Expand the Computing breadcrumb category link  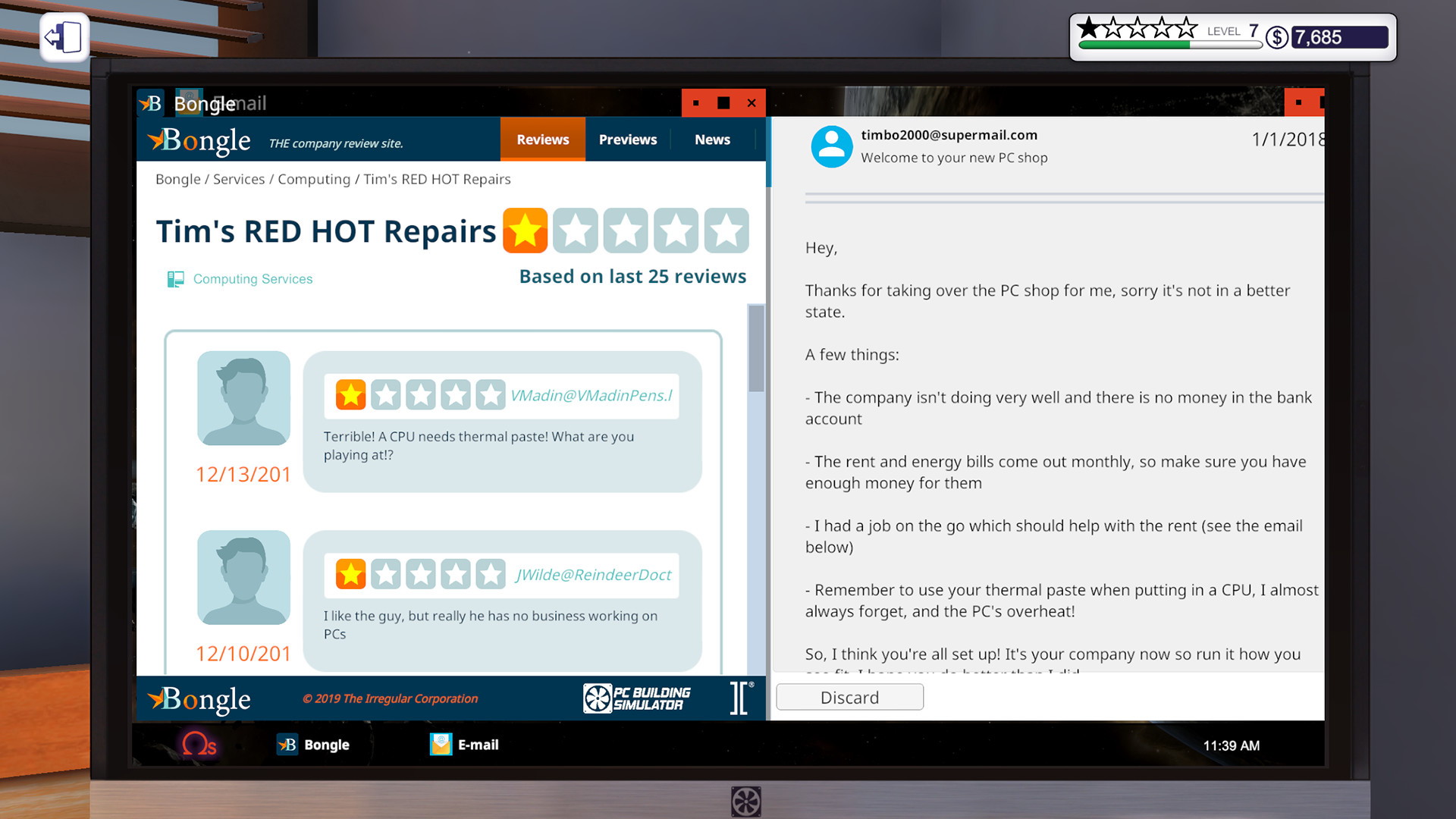[x=313, y=178]
